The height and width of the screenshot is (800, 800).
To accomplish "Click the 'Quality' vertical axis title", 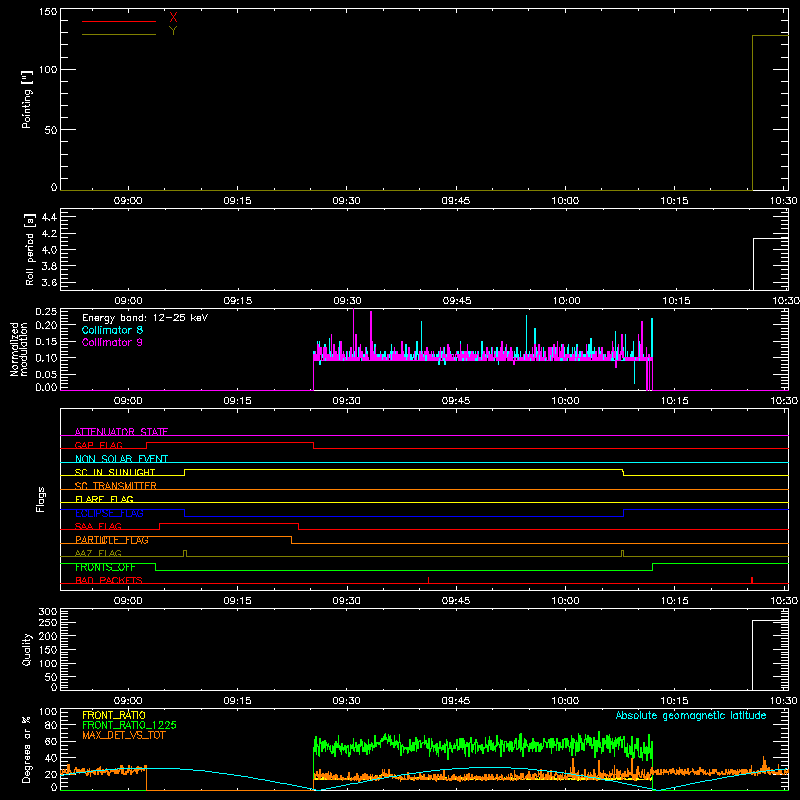I will click(x=27, y=650).
